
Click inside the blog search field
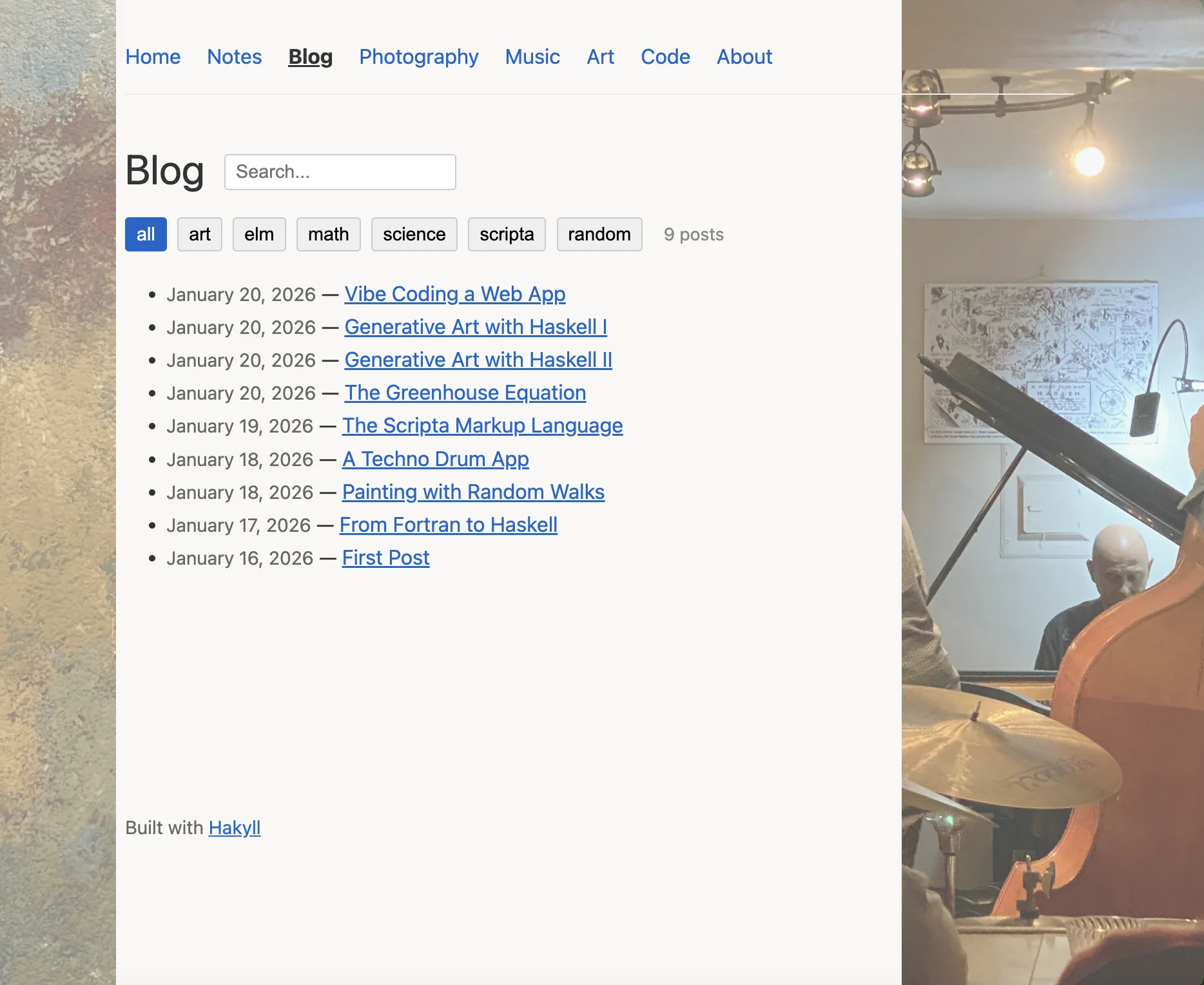point(340,171)
